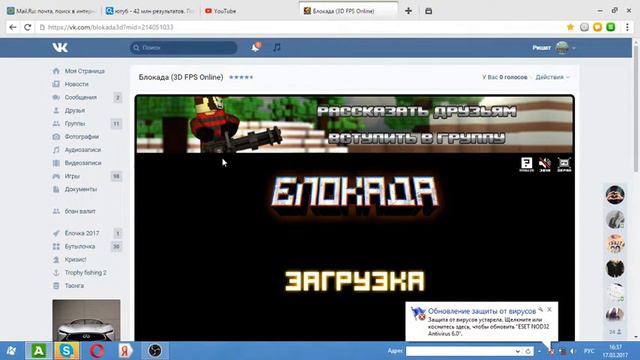Click the orange browser extension icon

point(598,27)
